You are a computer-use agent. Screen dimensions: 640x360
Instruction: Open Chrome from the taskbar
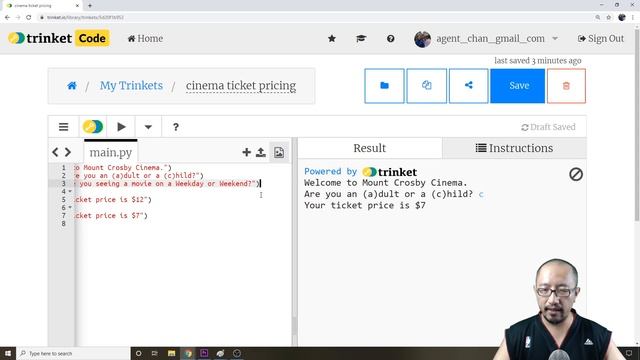(x=188, y=353)
